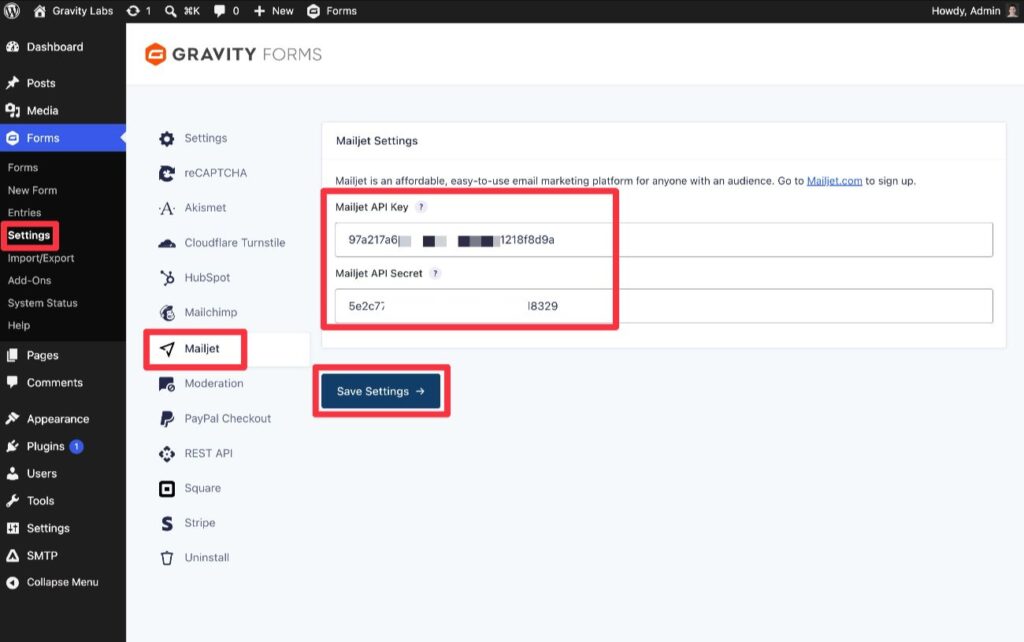Click the comments bubble in admin bar
Screen dimensions: 1024x642
click(x=219, y=11)
